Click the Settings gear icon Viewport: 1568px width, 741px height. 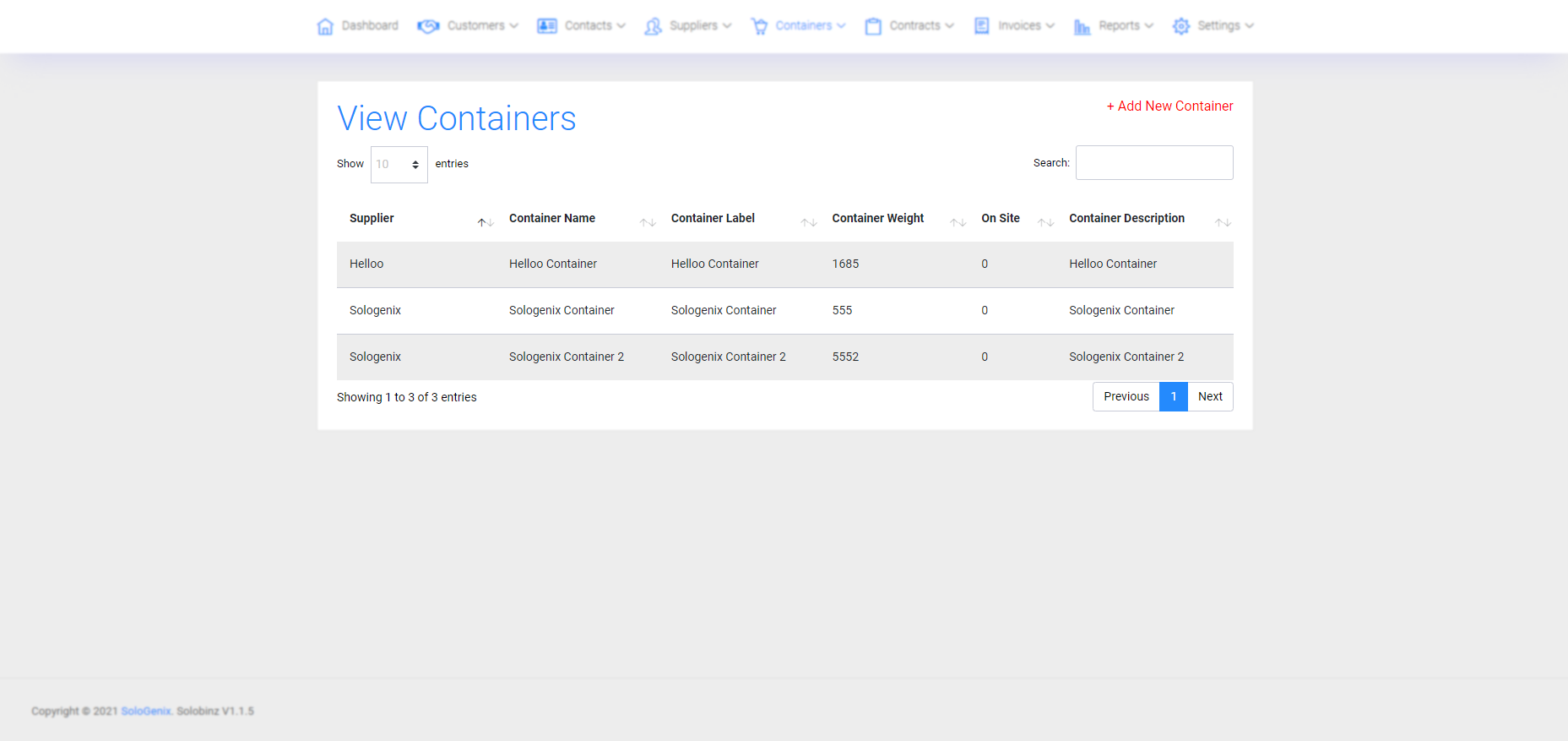pos(1181,26)
